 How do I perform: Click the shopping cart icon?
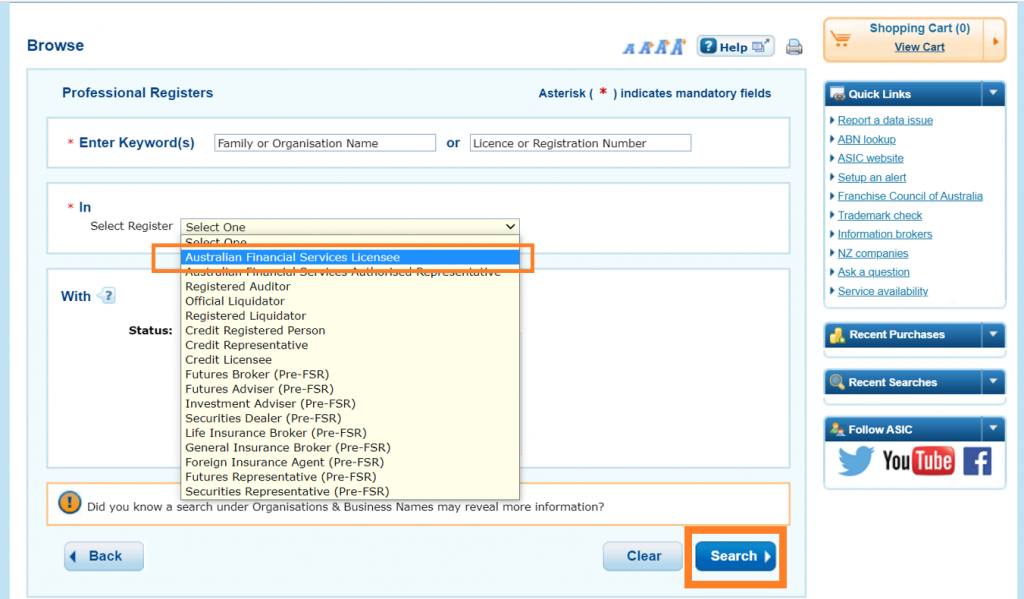841,40
